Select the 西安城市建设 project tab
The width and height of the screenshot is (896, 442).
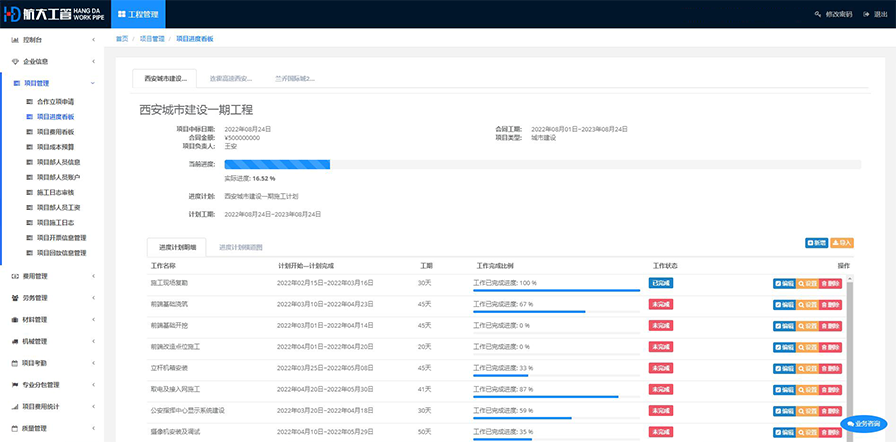[164, 78]
